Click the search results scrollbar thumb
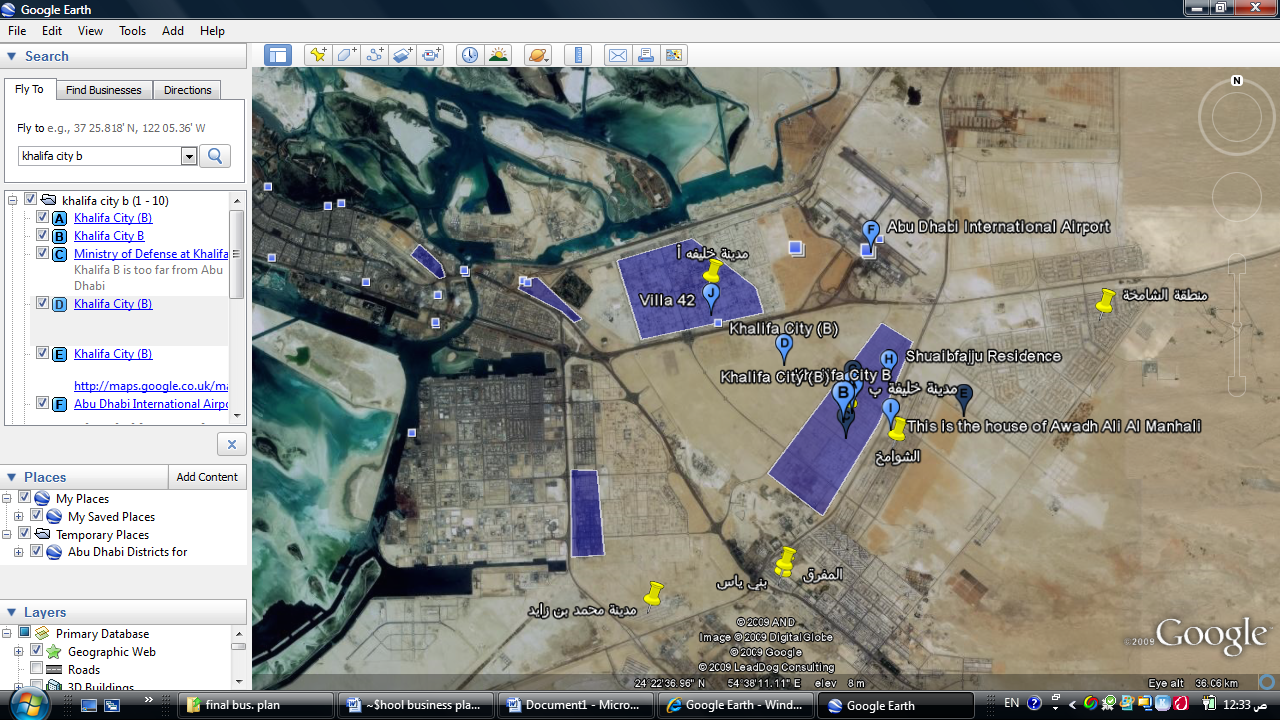The height and width of the screenshot is (720, 1280). point(237,254)
